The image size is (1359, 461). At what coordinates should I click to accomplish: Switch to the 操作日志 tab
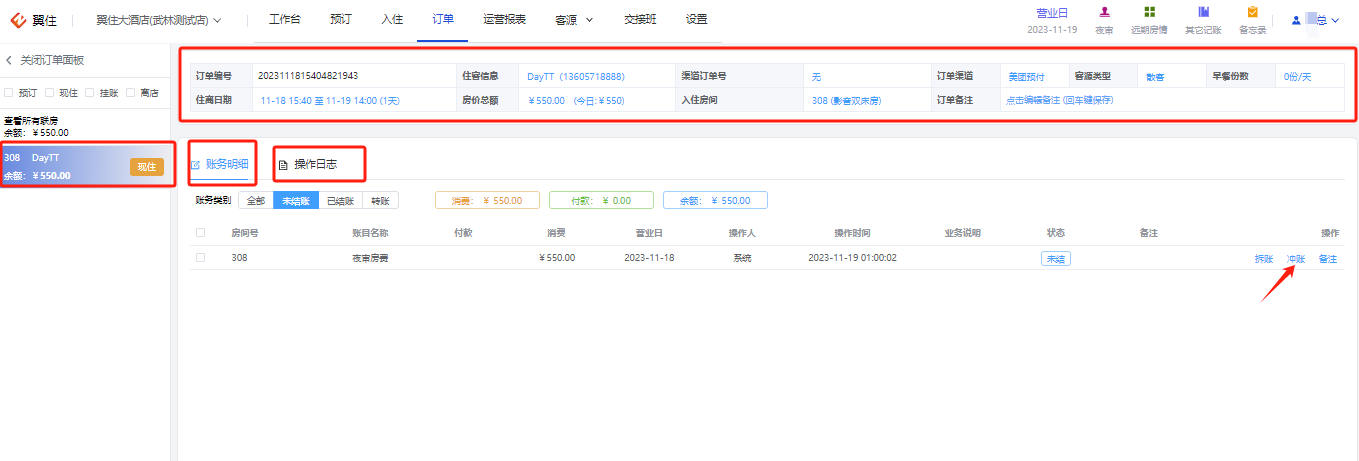pyautogui.click(x=308, y=164)
